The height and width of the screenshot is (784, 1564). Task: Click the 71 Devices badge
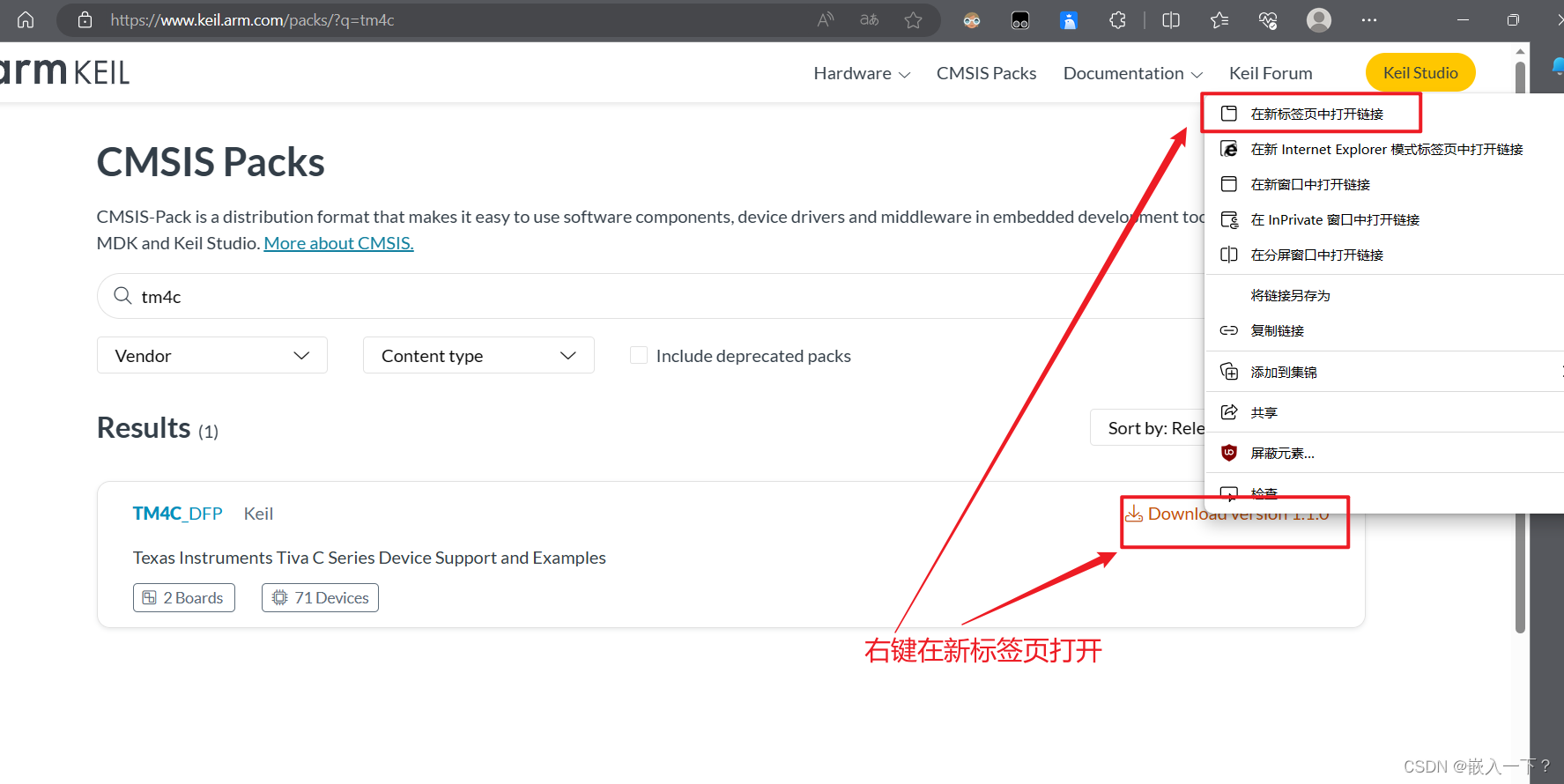click(320, 597)
